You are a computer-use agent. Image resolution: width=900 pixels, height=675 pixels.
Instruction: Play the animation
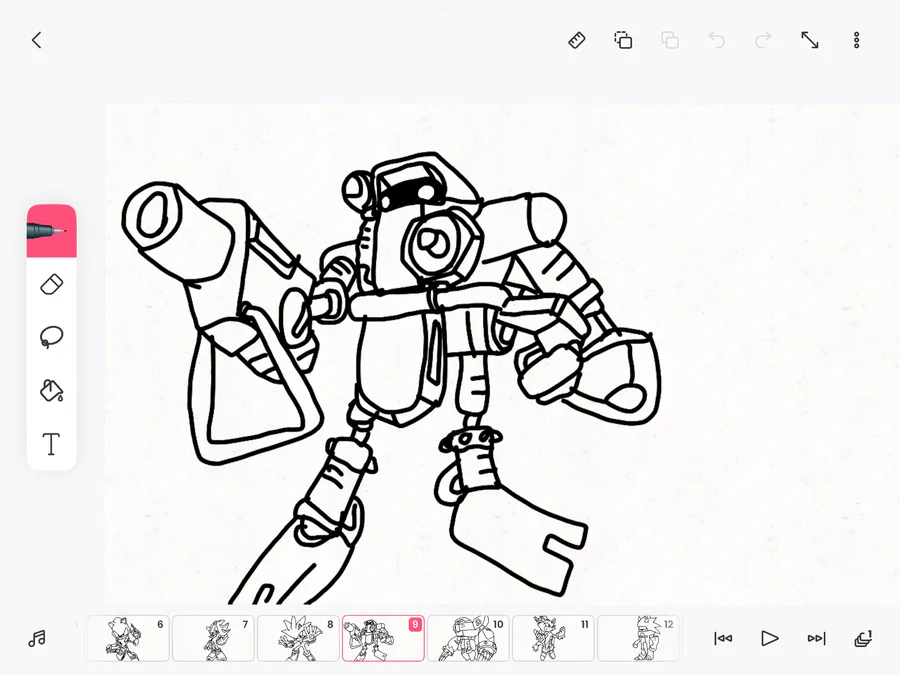pyautogui.click(x=770, y=638)
